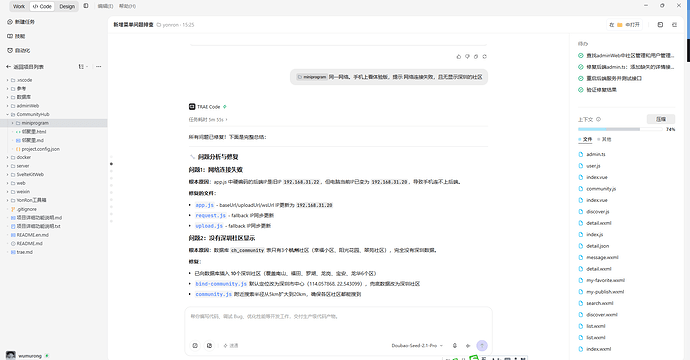Click the regenerate response icon

click(x=484, y=56)
